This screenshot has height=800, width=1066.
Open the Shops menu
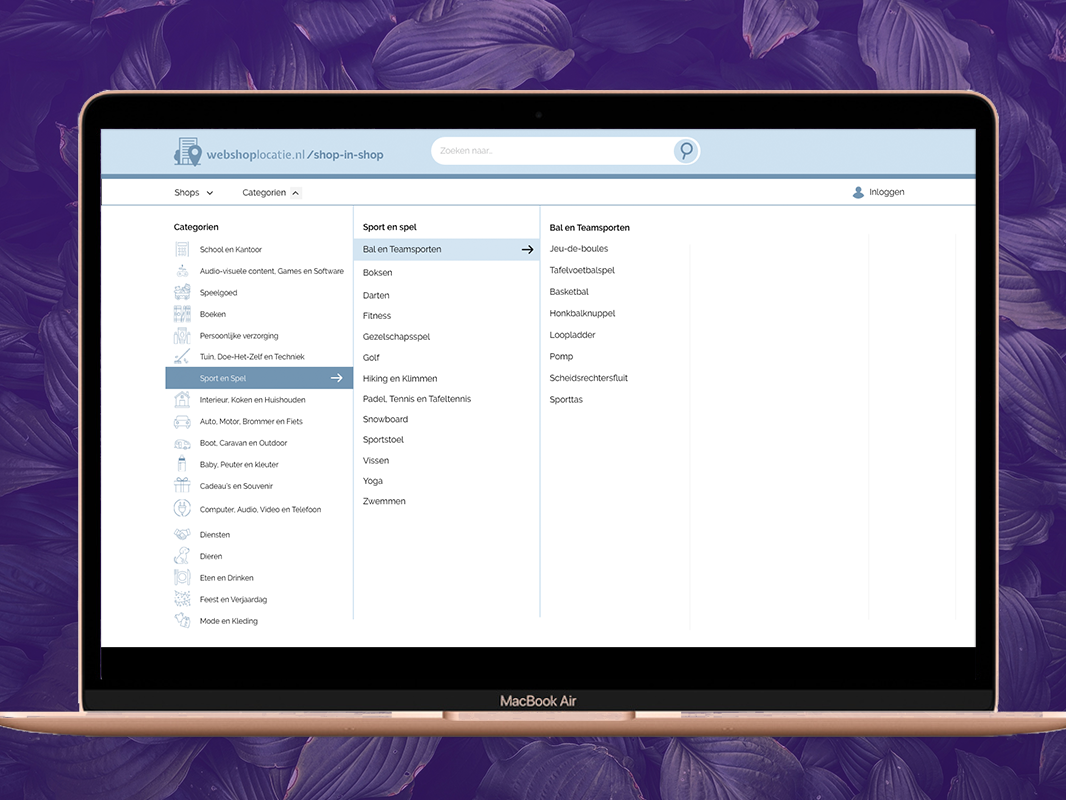click(186, 192)
